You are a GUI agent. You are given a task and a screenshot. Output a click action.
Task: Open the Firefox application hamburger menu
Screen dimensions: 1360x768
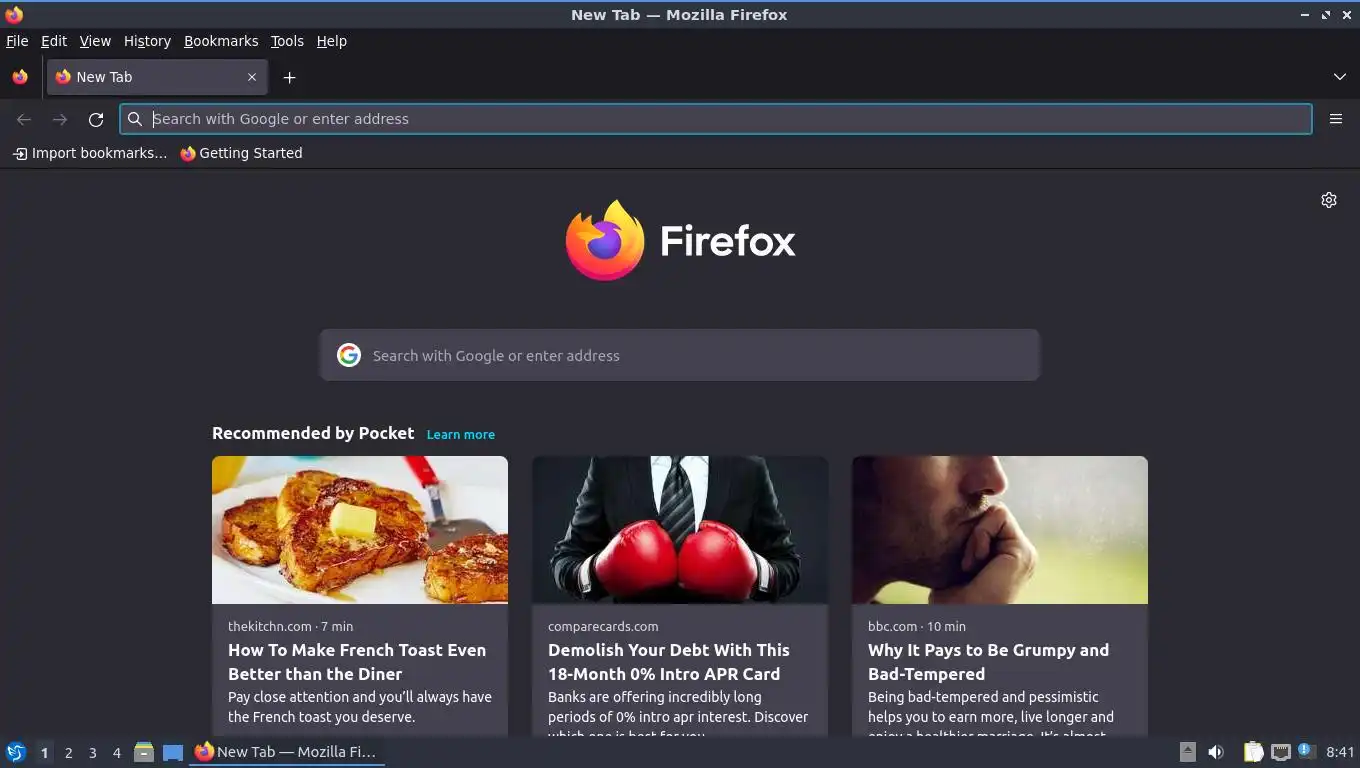1336,119
